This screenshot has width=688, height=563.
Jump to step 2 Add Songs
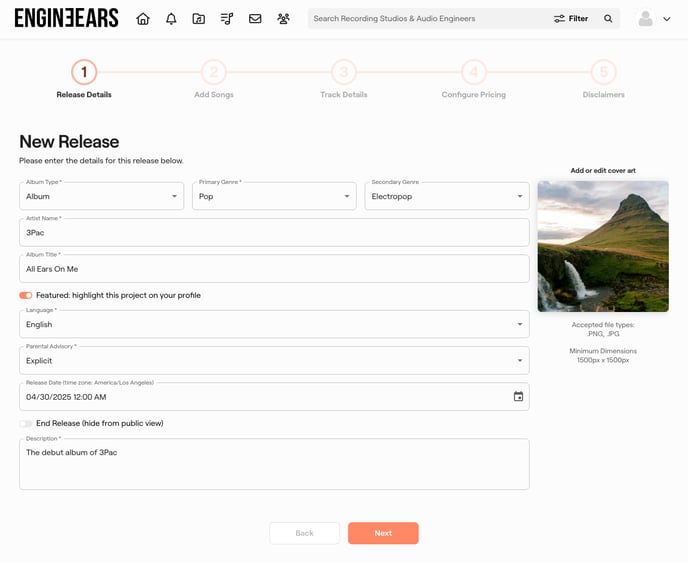214,72
